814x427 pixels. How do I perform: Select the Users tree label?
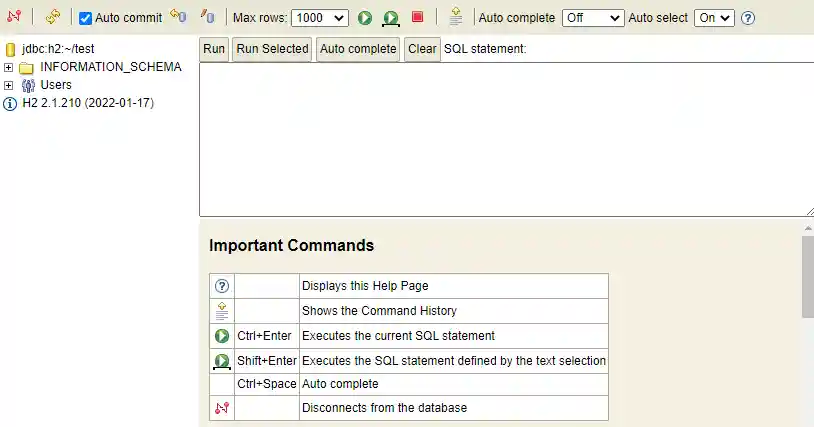[56, 85]
